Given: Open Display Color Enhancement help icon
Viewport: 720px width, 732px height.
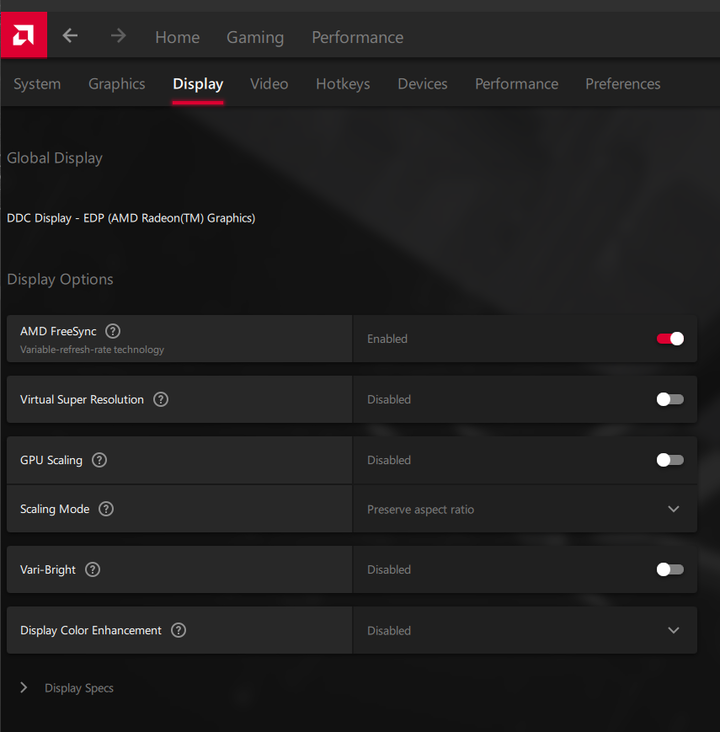Looking at the screenshot, I should (178, 630).
